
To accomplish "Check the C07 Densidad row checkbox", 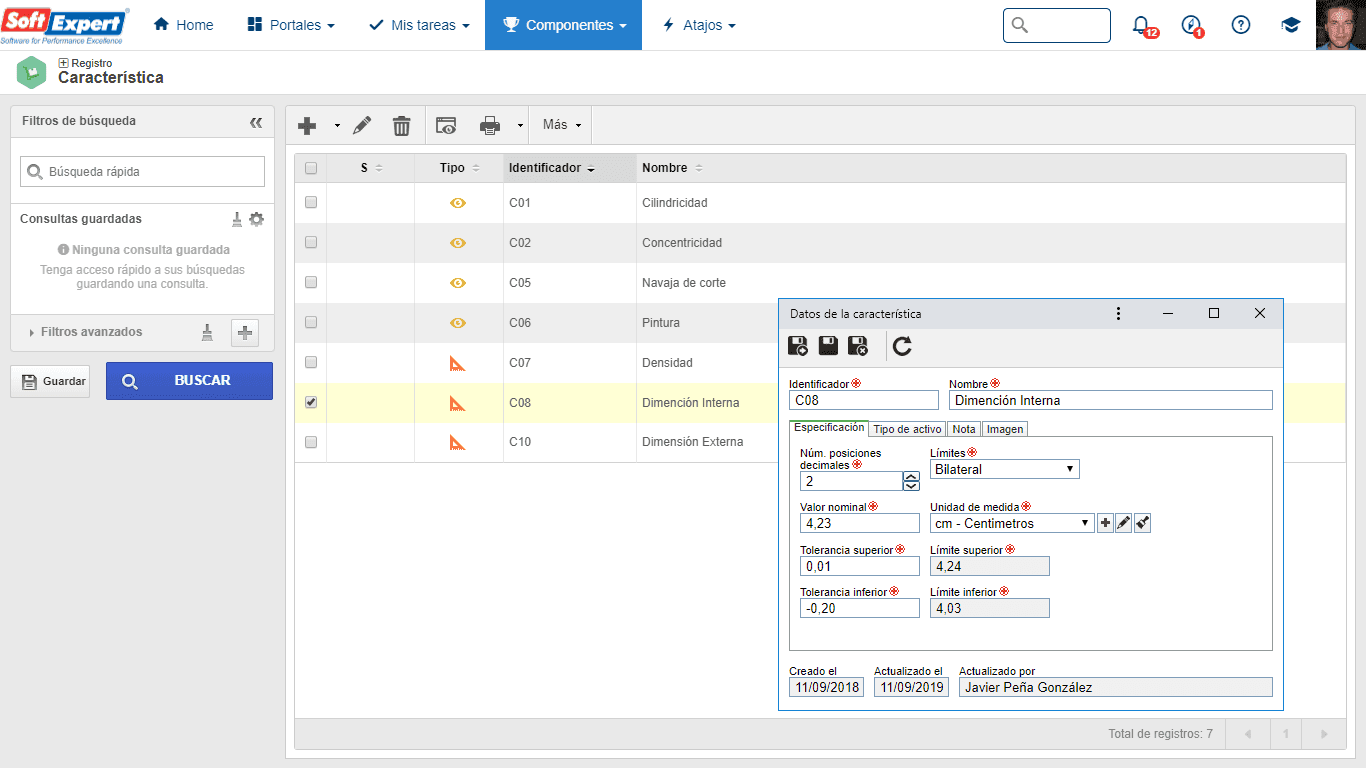I will coord(311,362).
